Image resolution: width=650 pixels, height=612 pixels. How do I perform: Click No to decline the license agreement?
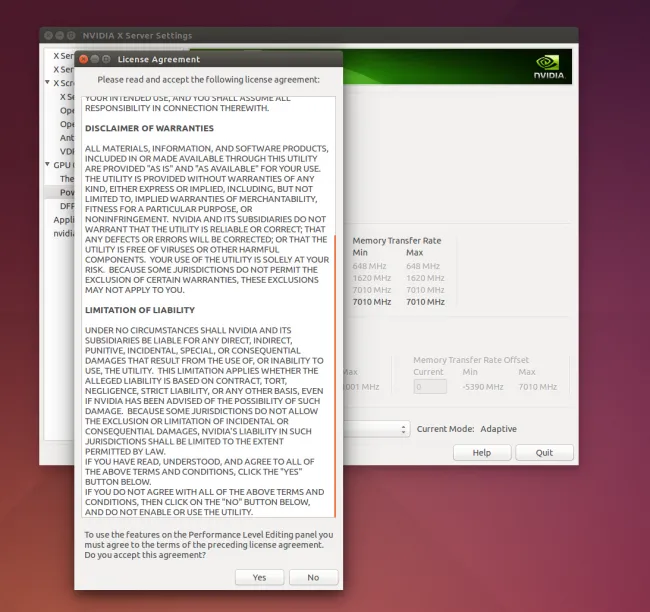[x=313, y=577]
